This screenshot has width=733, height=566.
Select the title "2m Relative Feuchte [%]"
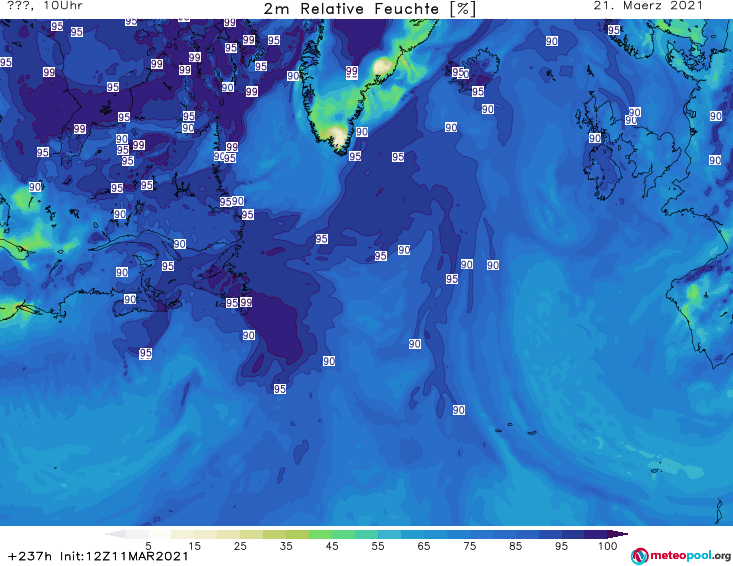[x=369, y=9]
